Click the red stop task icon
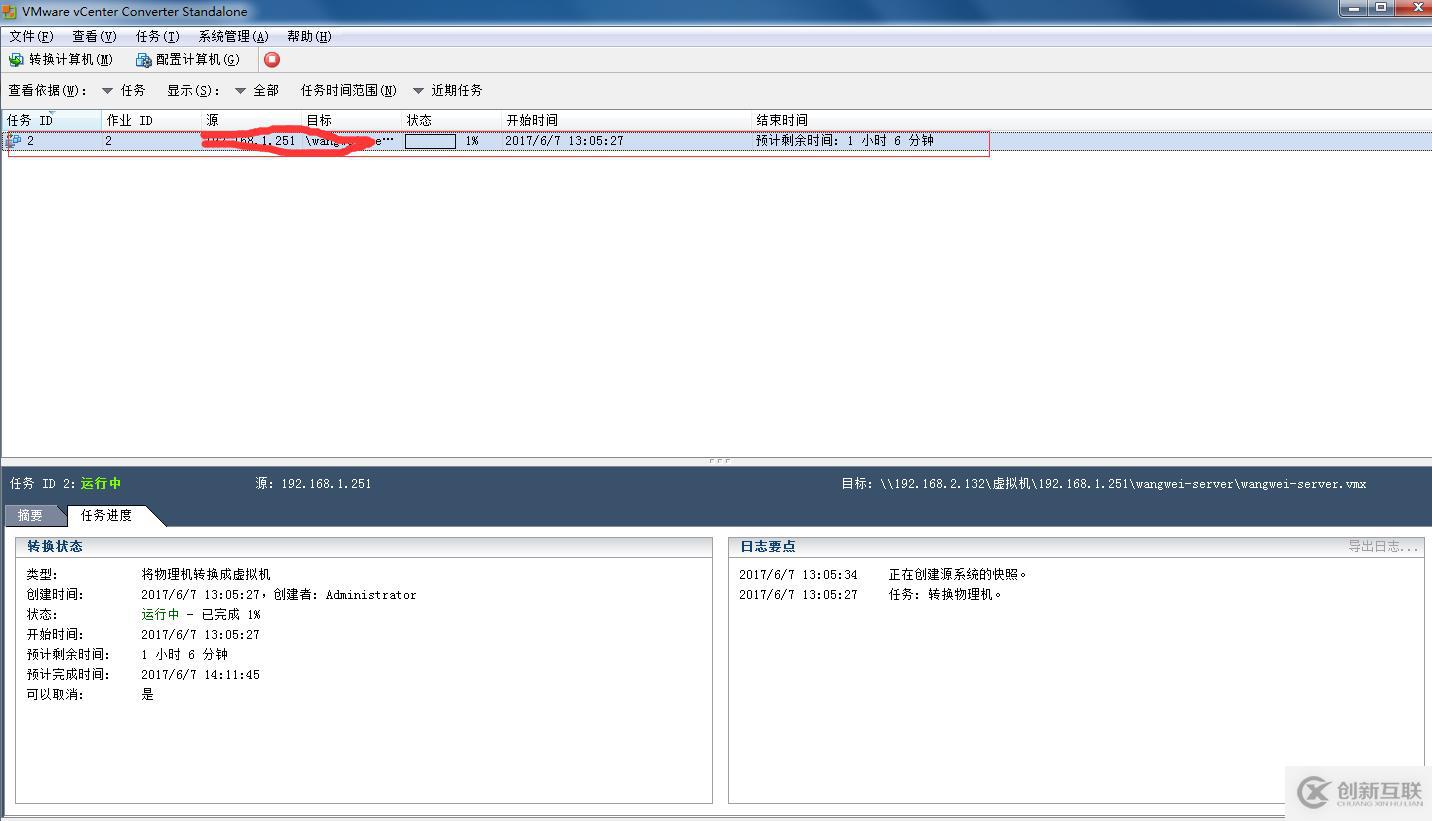This screenshot has height=821, width=1432. pyautogui.click(x=271, y=59)
